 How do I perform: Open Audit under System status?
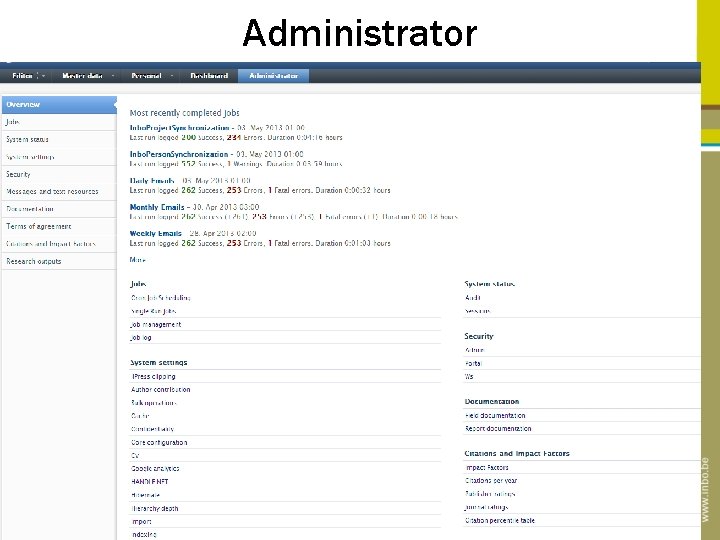coord(472,298)
